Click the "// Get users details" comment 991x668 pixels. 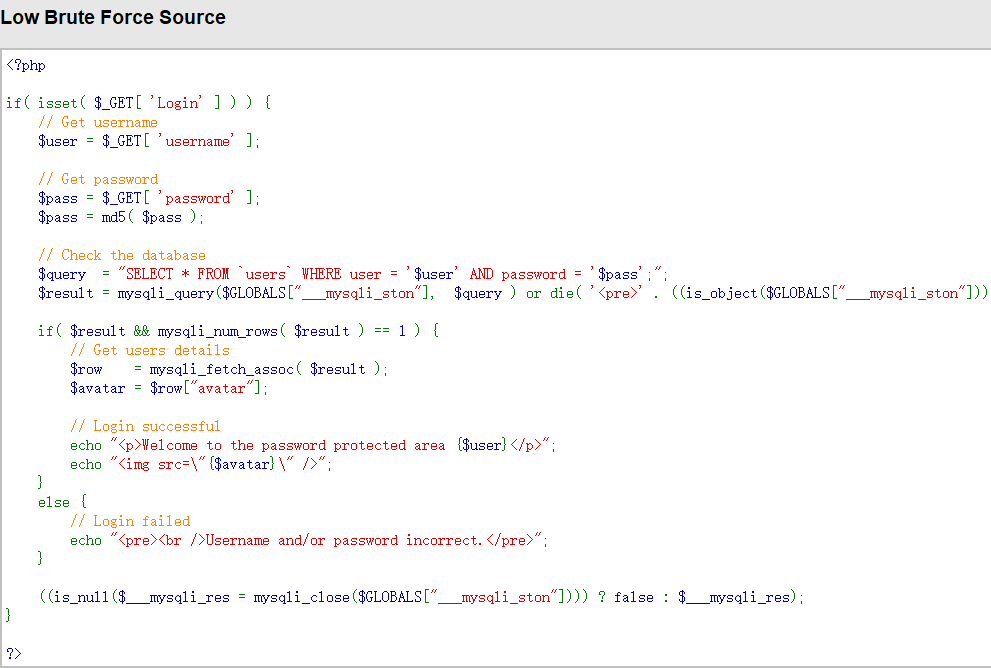[x=150, y=350]
